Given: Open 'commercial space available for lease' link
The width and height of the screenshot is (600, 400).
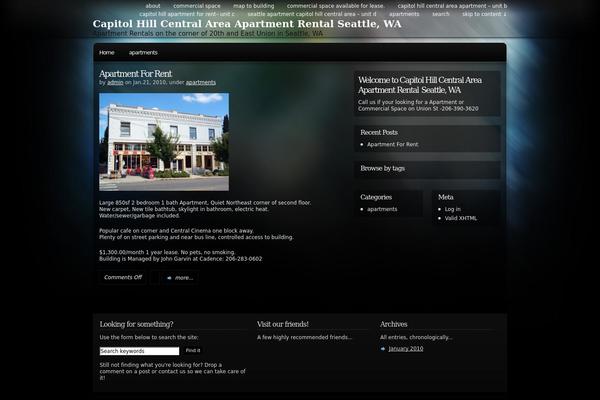Looking at the screenshot, I should [335, 6].
